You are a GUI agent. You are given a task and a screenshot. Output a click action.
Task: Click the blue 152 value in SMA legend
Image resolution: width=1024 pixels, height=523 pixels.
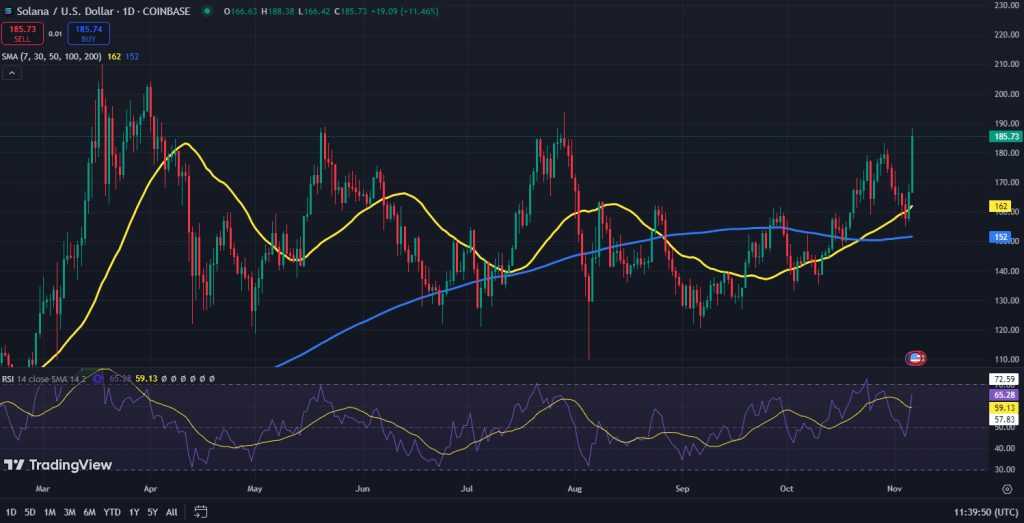tap(131, 57)
